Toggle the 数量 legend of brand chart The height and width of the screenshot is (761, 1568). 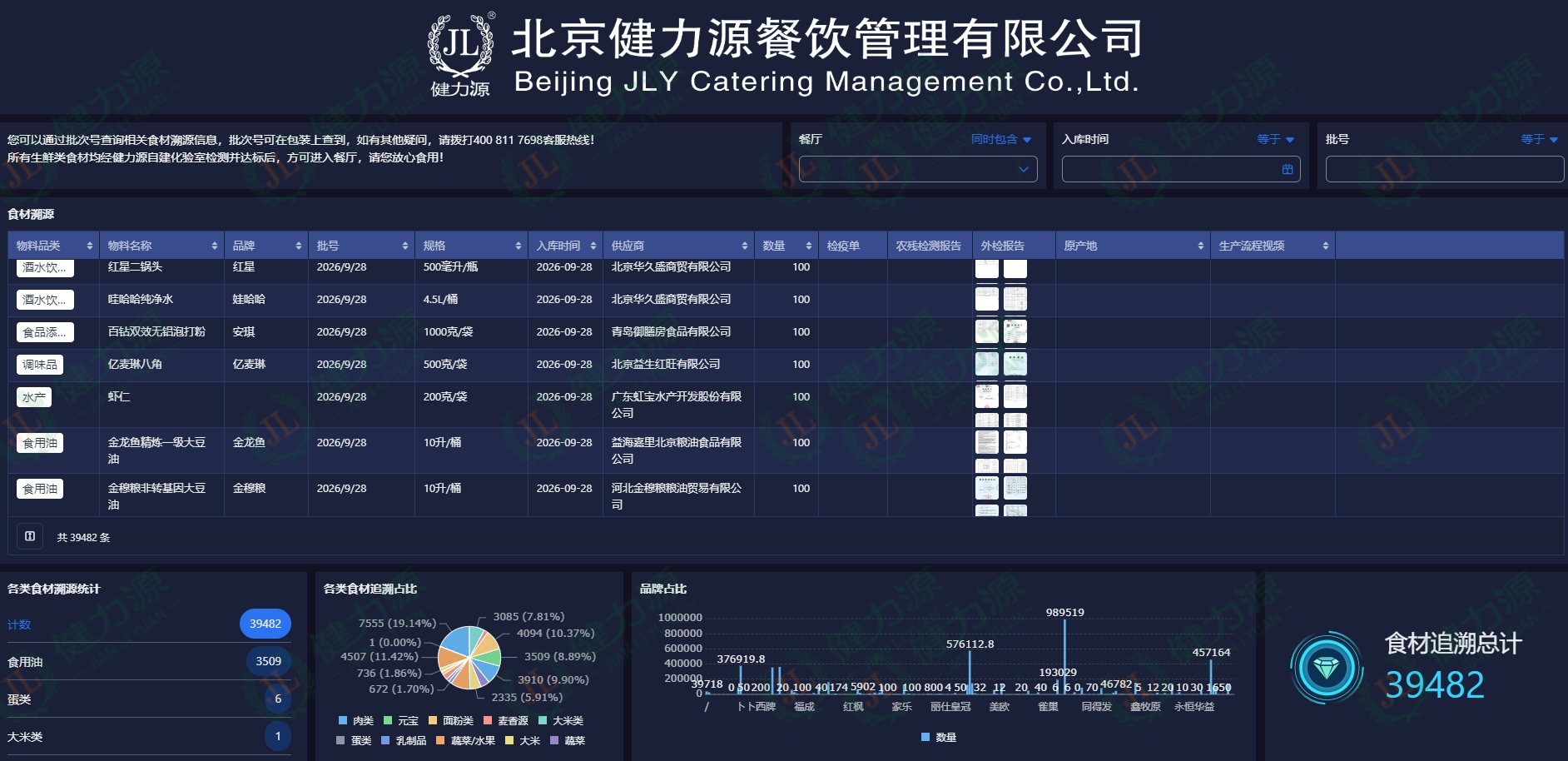[939, 737]
